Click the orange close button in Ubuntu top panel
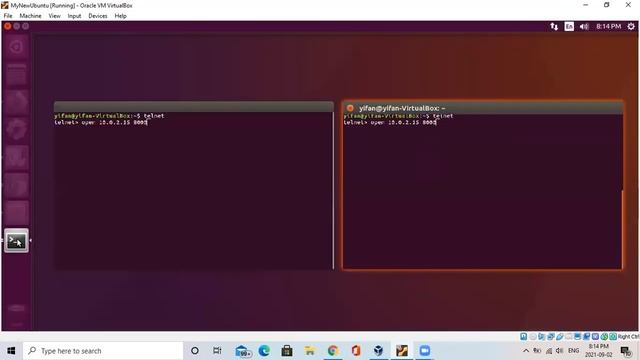 8,26
